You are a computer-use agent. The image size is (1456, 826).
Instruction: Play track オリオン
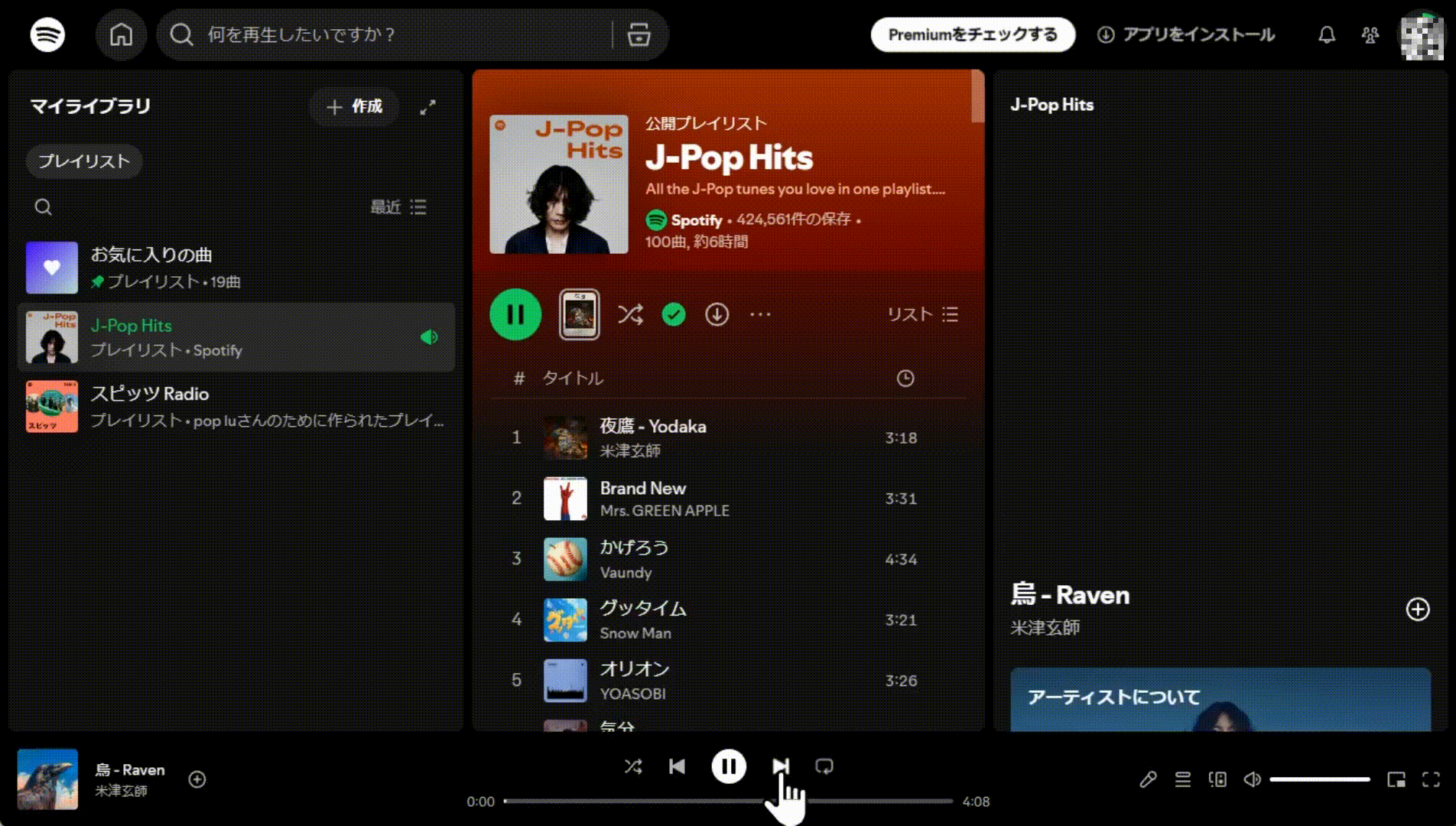727,681
